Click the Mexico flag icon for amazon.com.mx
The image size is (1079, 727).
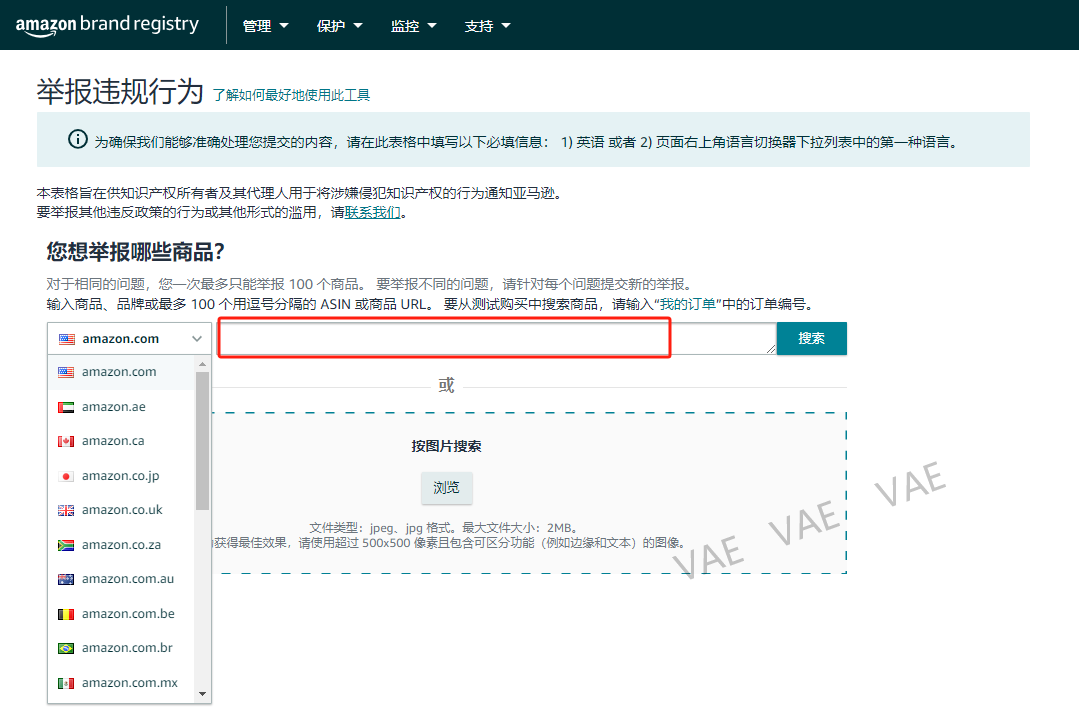(x=66, y=683)
